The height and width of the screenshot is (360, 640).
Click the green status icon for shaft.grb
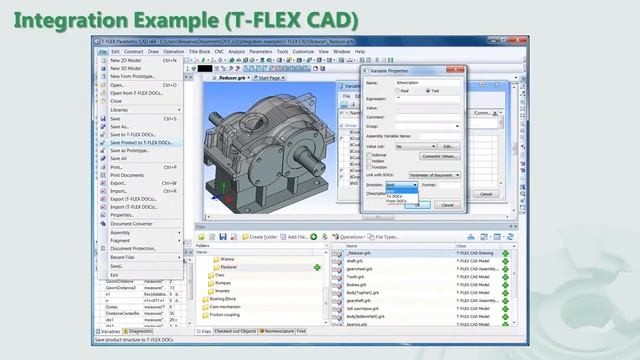pyautogui.click(x=505, y=261)
